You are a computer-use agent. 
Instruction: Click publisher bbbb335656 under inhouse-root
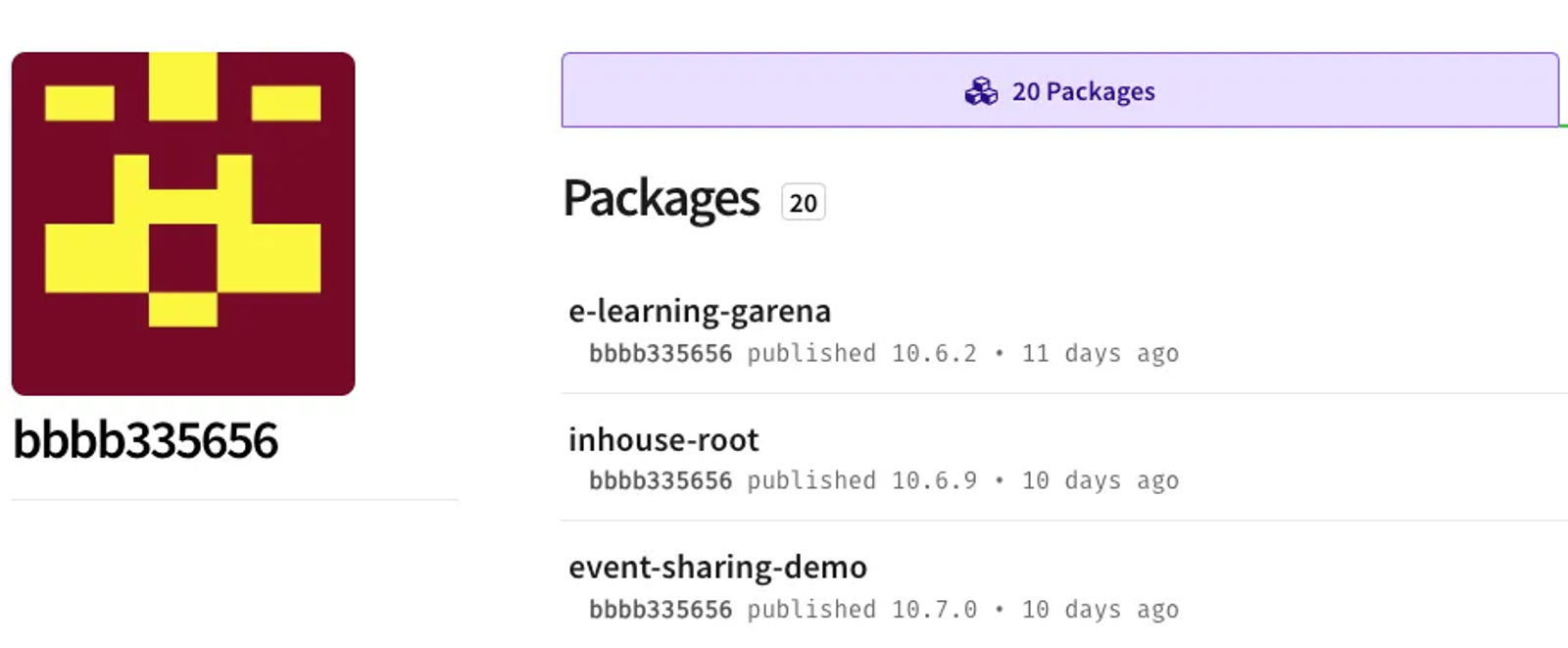(661, 481)
